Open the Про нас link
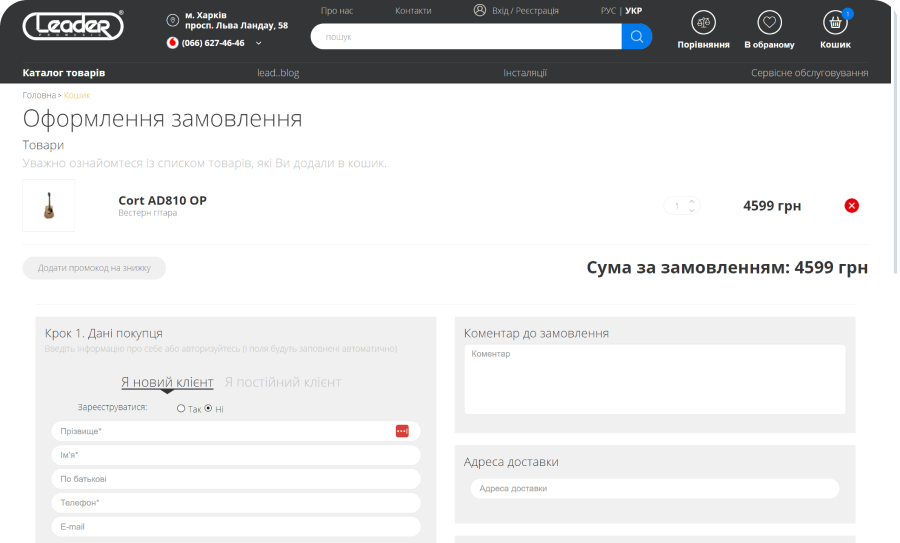This screenshot has width=900, height=543. (337, 11)
